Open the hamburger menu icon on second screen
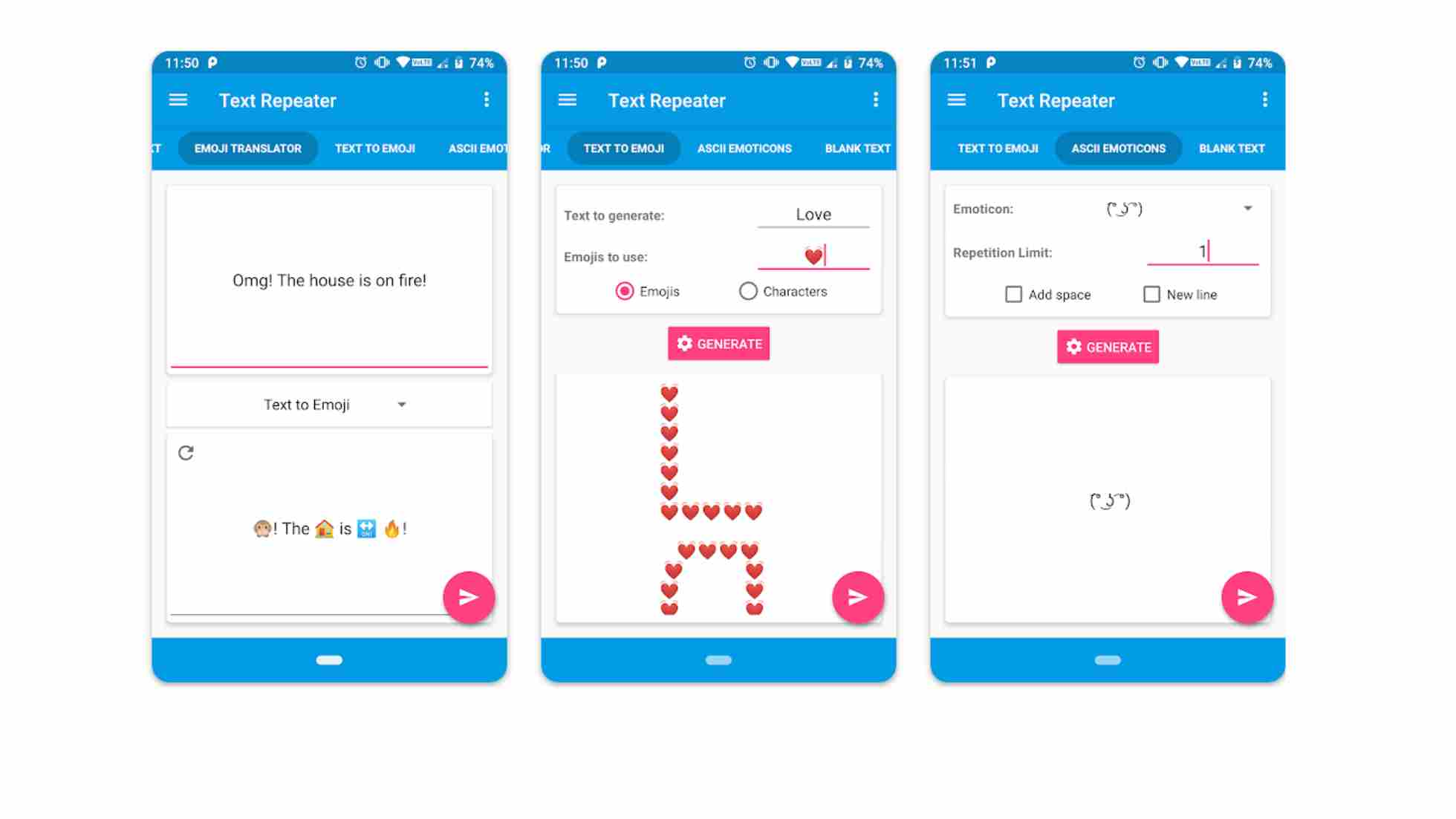The width and height of the screenshot is (1456, 819). point(568,99)
